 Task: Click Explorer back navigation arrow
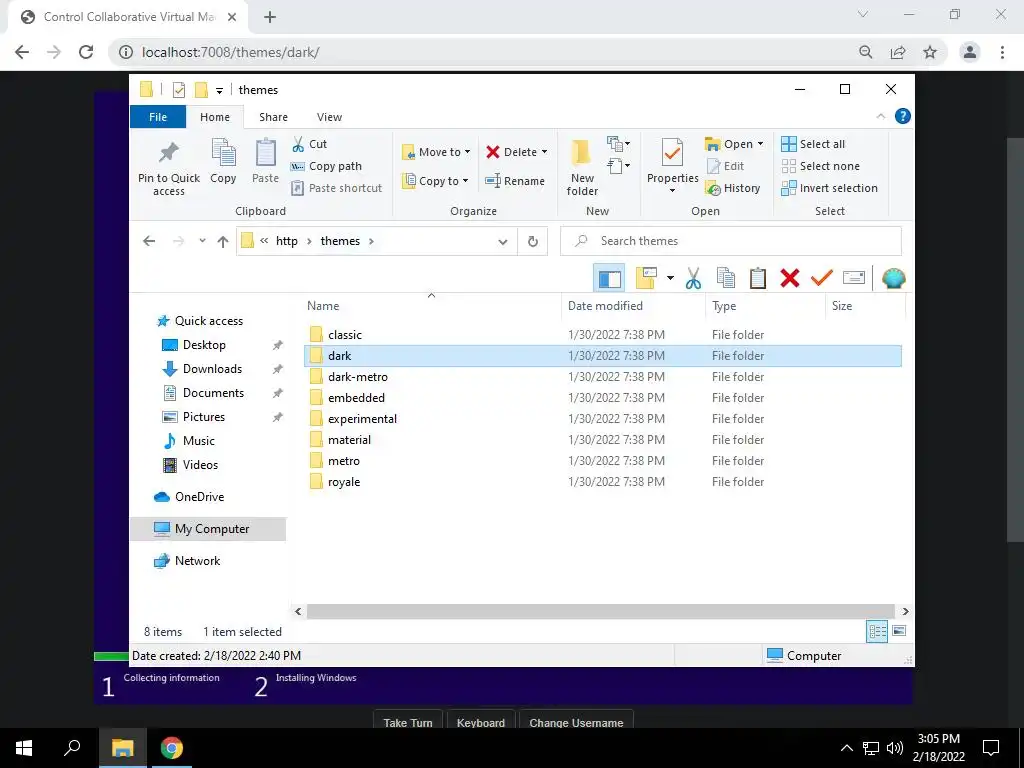pos(149,241)
